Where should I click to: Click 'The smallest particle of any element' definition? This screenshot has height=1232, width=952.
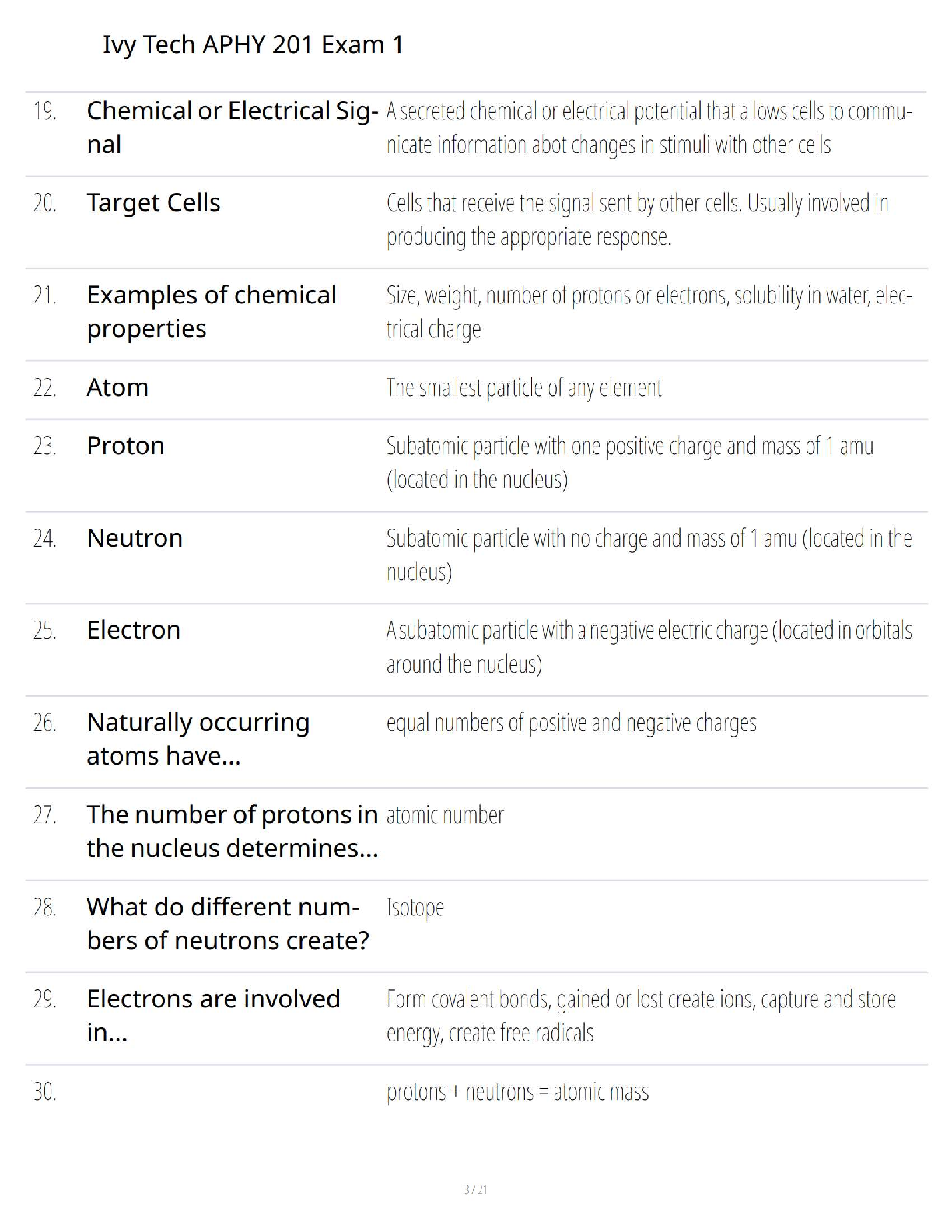(524, 387)
